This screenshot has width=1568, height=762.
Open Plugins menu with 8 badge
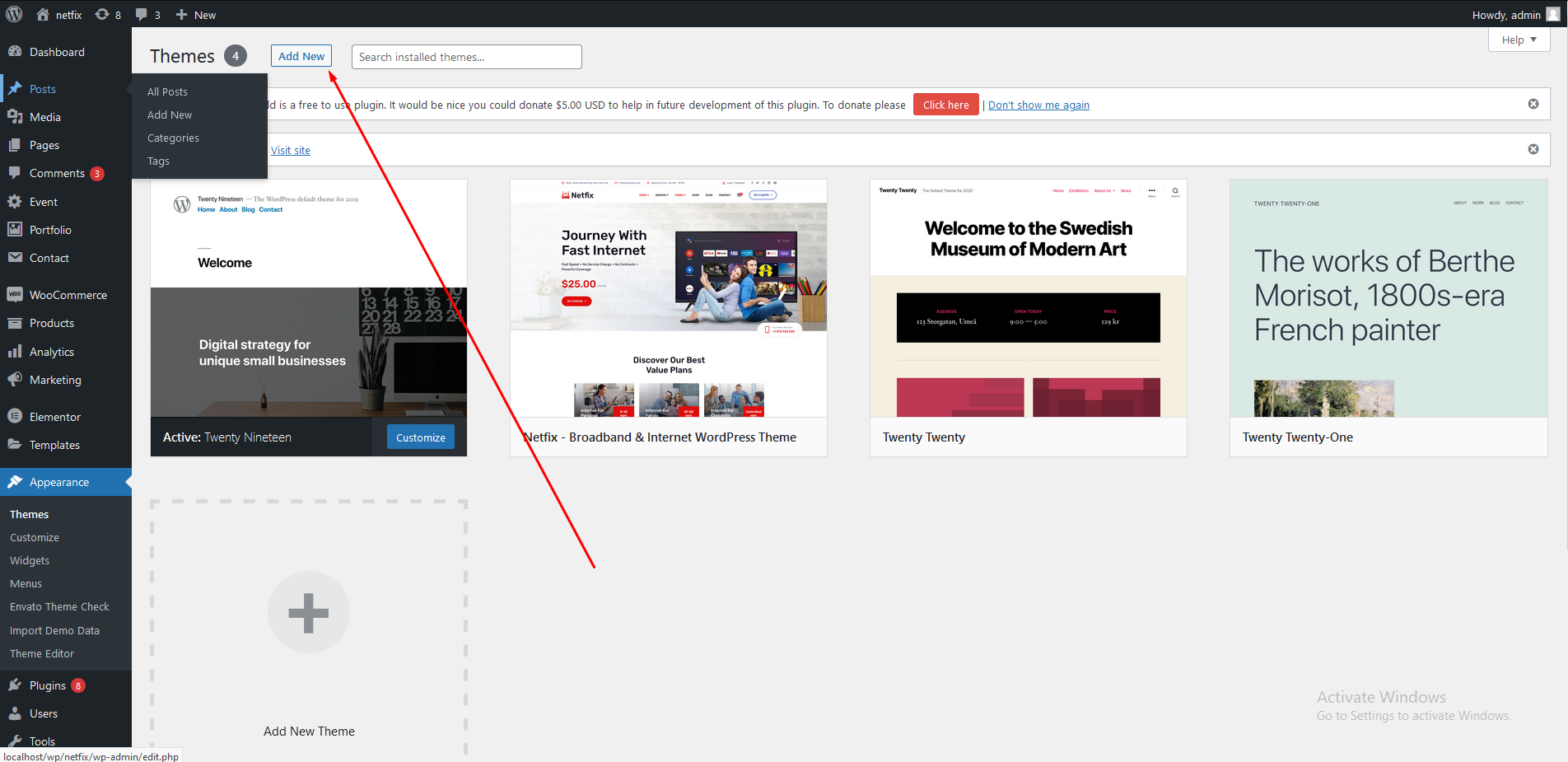48,685
